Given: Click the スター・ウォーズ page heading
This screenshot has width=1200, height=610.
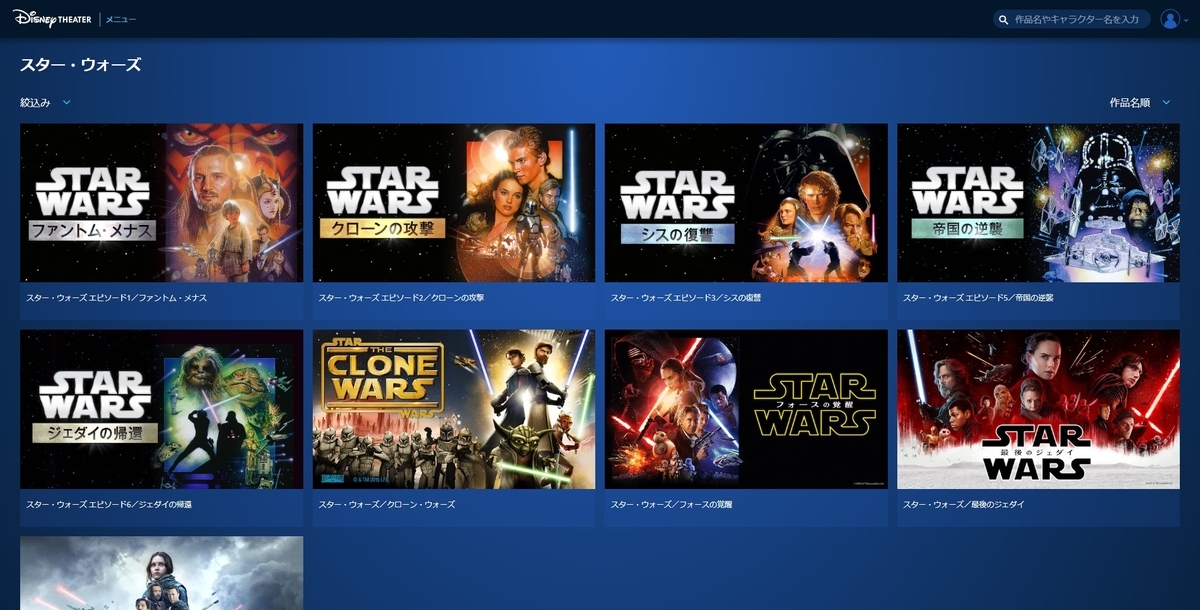Looking at the screenshot, I should (x=81, y=65).
